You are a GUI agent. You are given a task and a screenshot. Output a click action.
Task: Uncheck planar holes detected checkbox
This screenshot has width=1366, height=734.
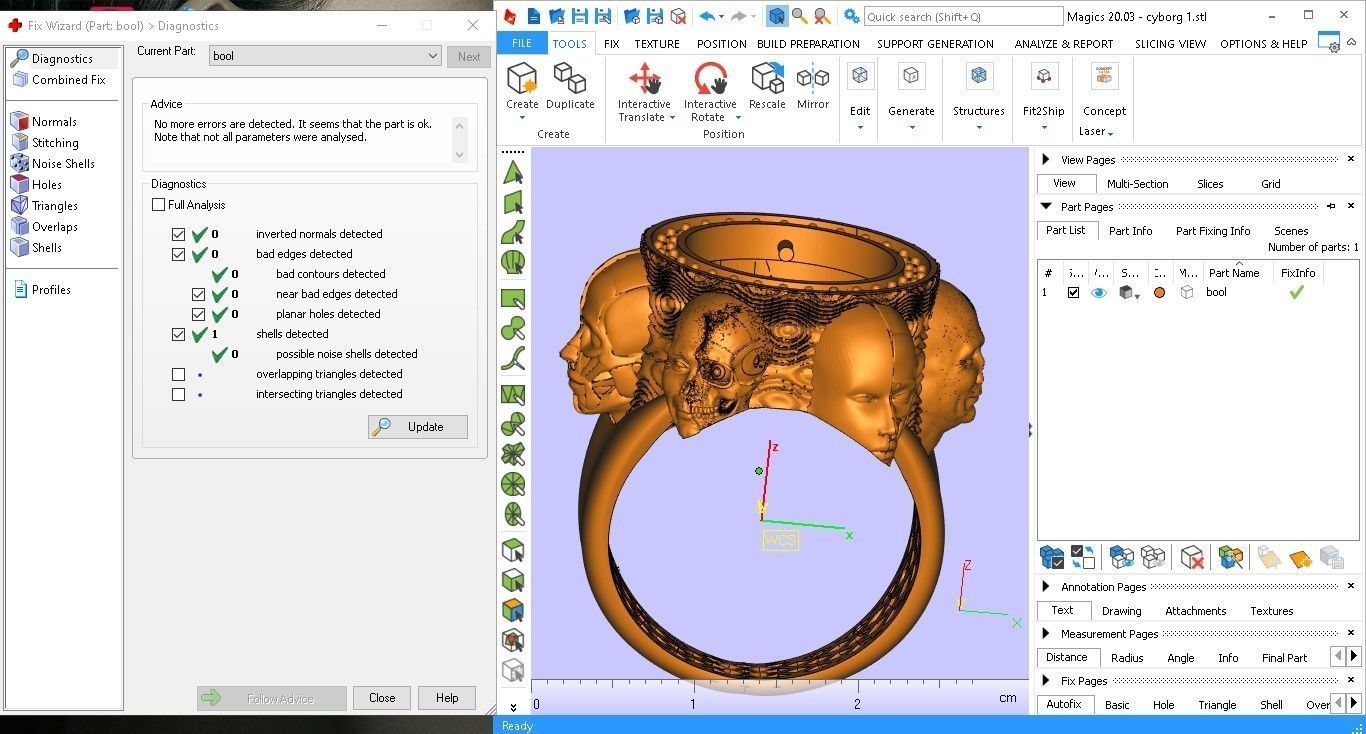198,314
